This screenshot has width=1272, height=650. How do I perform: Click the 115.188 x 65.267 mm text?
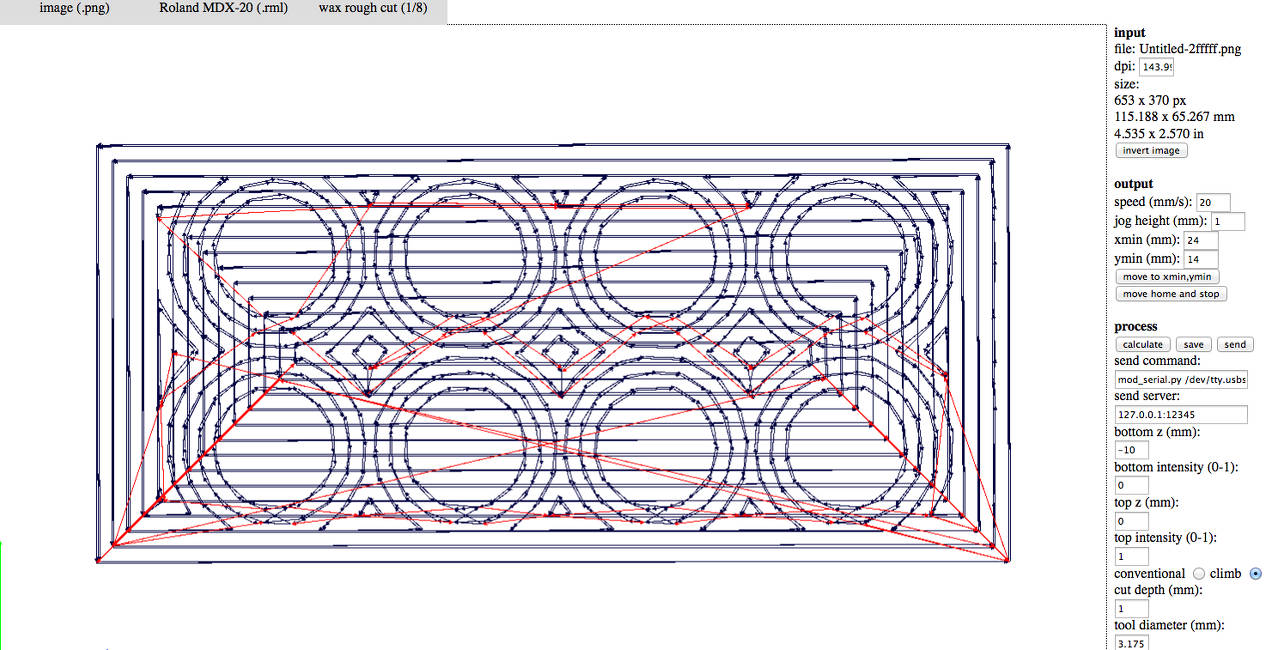(x=1174, y=117)
